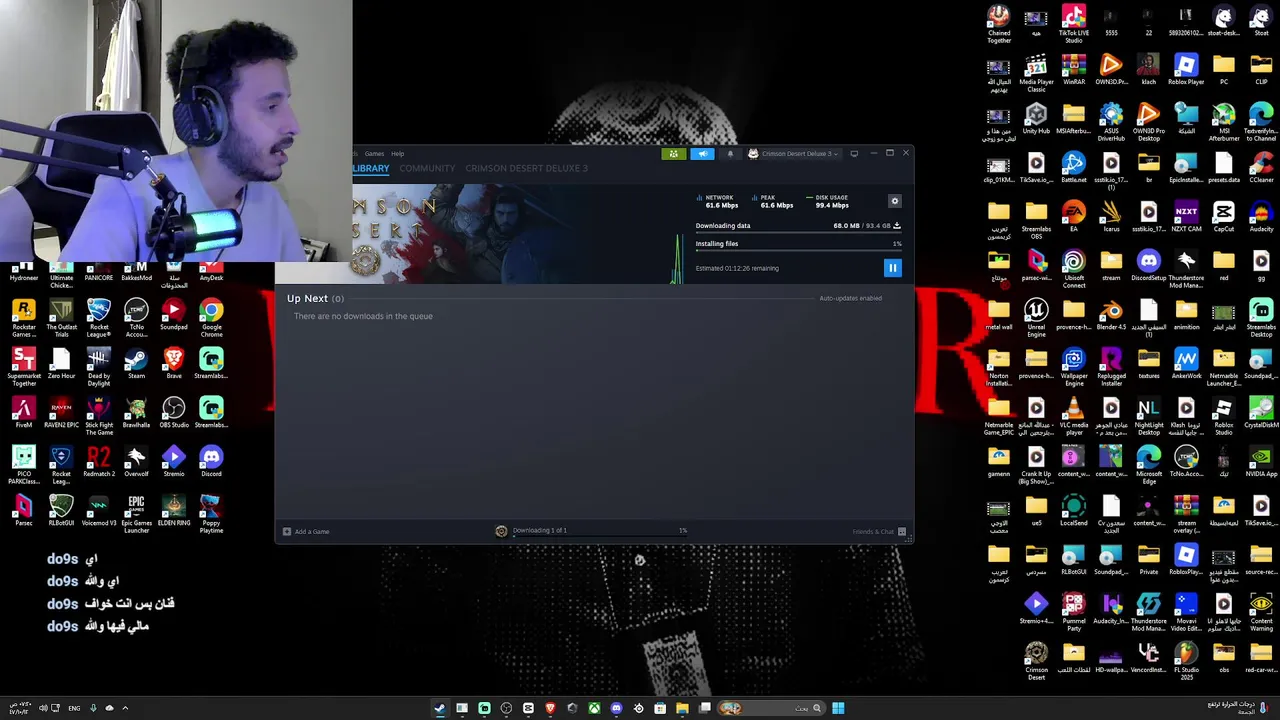The width and height of the screenshot is (1280, 720).
Task: Open taskbar search magnifier
Action: tap(816, 708)
